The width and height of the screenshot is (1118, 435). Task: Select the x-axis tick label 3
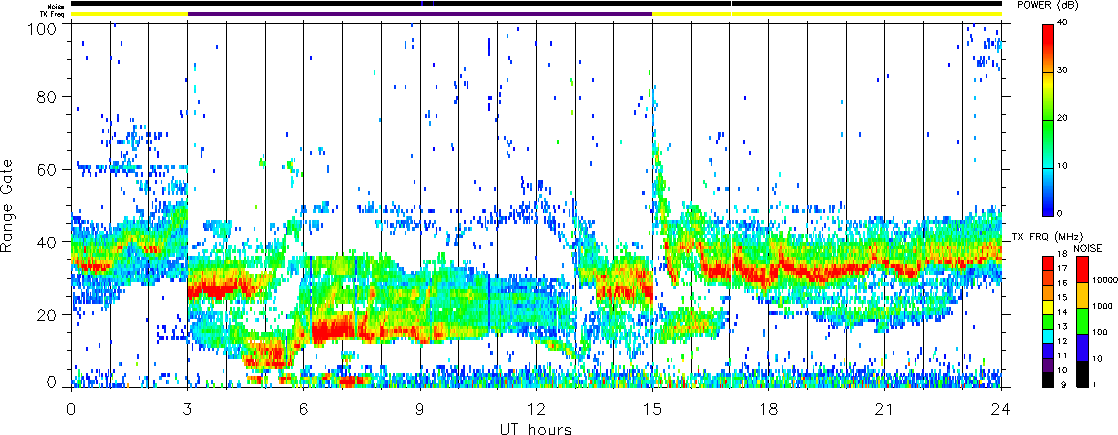click(188, 409)
